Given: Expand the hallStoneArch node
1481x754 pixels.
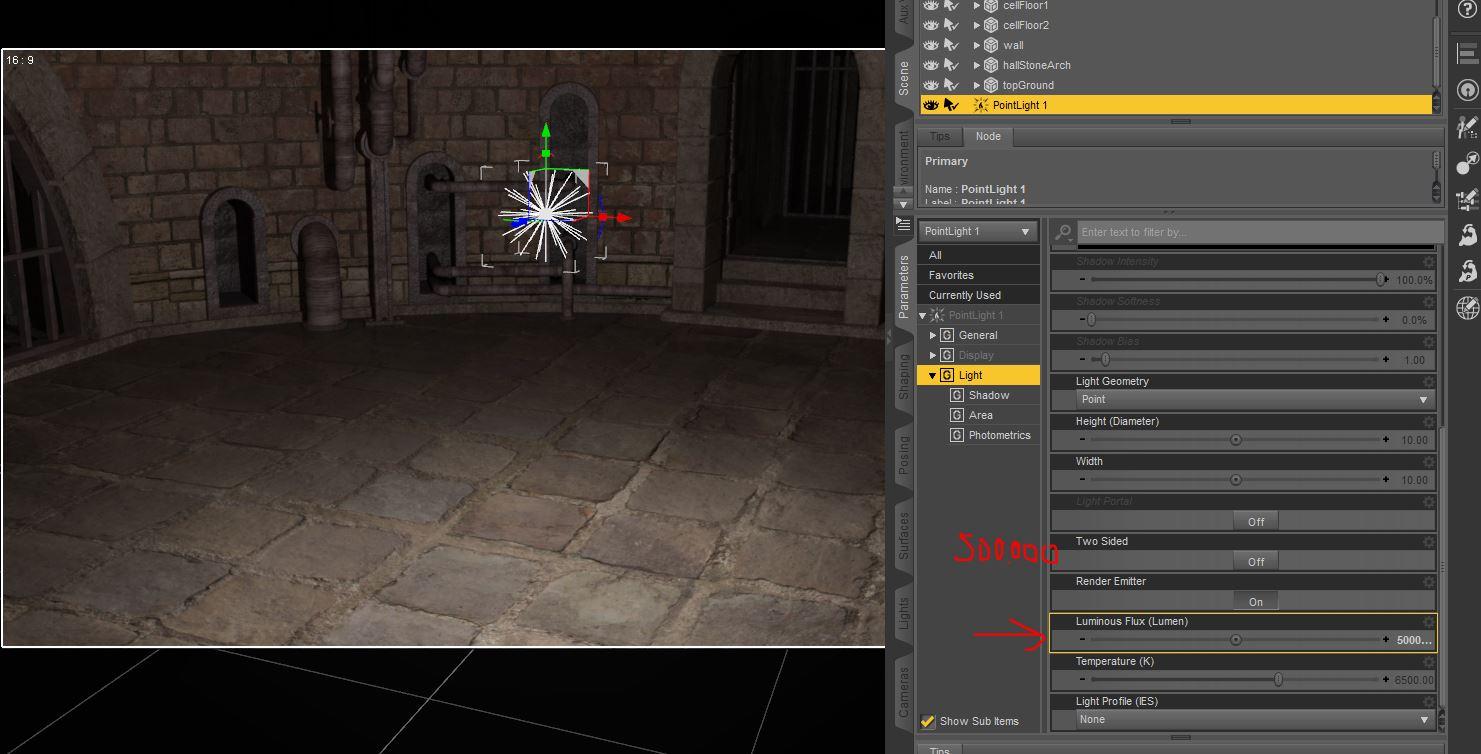Looking at the screenshot, I should pyautogui.click(x=977, y=65).
